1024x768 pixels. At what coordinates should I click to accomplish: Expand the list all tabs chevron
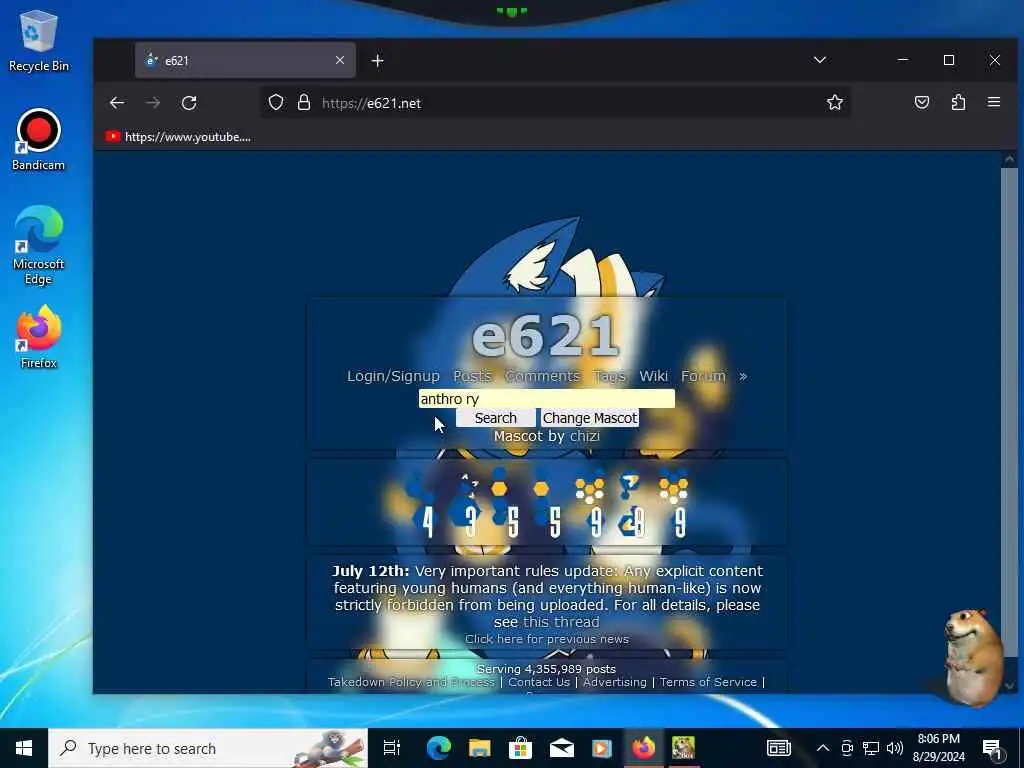coord(820,60)
